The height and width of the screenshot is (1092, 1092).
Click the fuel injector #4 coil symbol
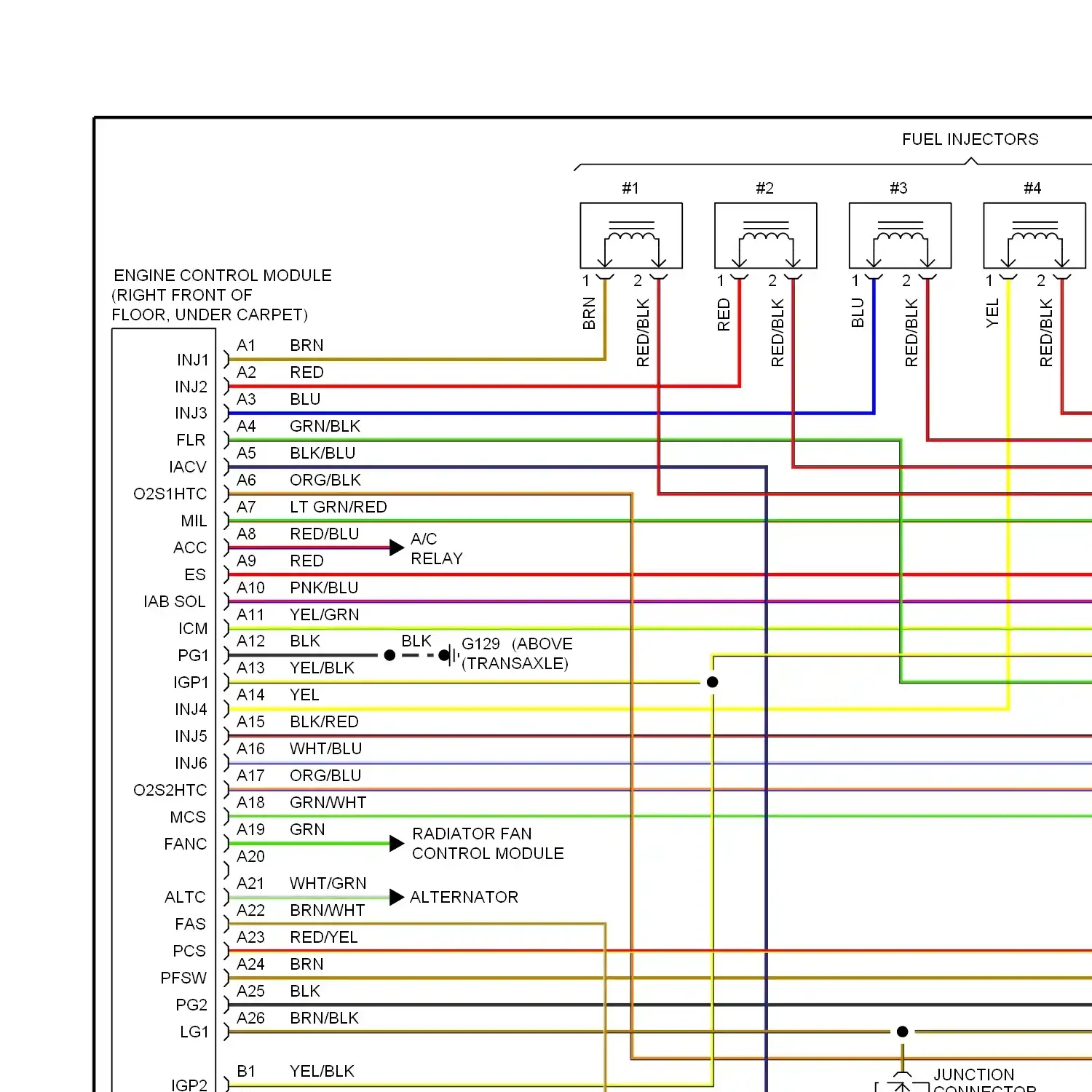point(1034,236)
